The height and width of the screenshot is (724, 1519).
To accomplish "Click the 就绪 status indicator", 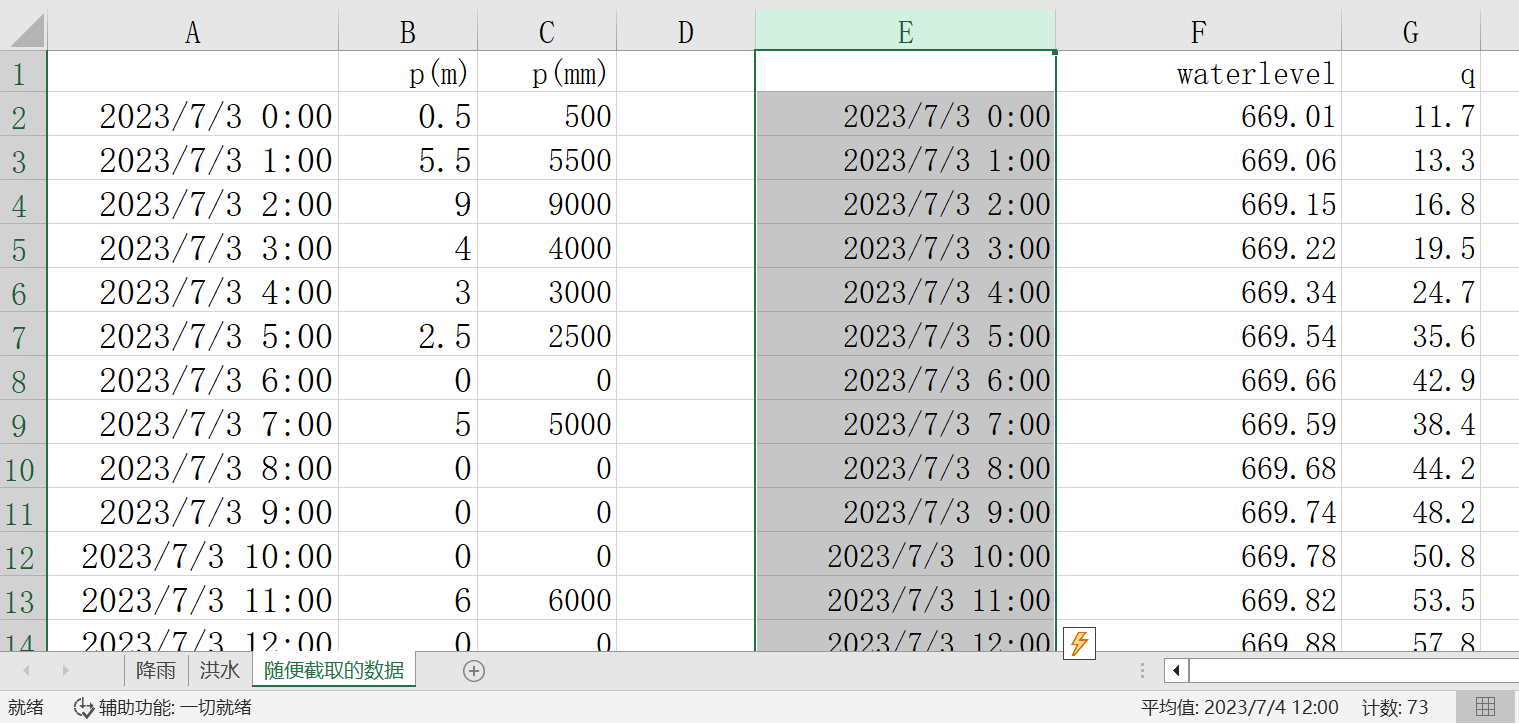I will 26,708.
